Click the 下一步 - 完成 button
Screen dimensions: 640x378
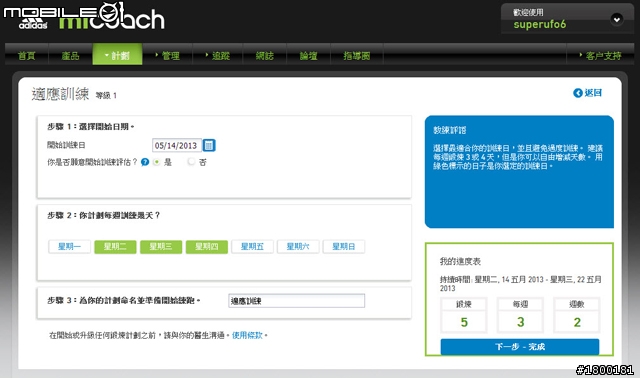[520, 347]
